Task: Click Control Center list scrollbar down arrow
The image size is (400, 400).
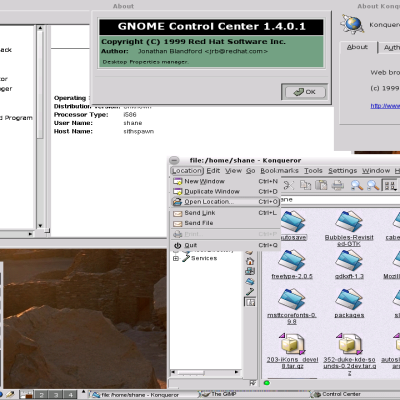Action: click(x=40, y=225)
